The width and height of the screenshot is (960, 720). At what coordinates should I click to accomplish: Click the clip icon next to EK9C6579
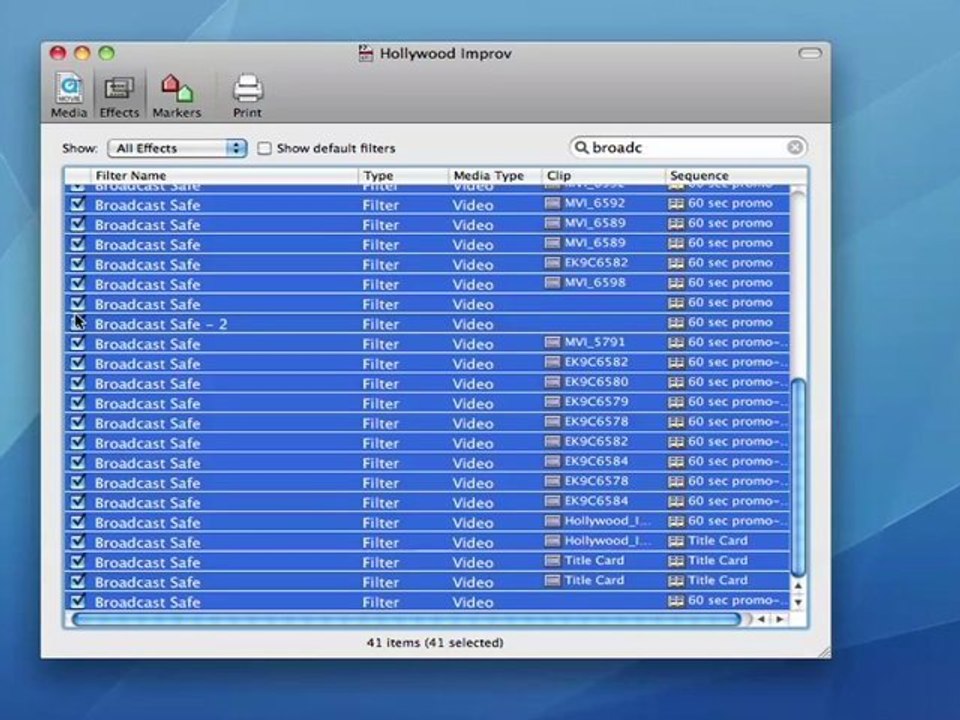point(552,402)
